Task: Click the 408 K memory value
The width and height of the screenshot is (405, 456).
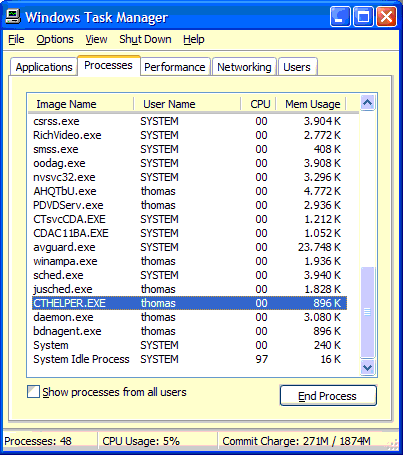Action: coord(327,149)
